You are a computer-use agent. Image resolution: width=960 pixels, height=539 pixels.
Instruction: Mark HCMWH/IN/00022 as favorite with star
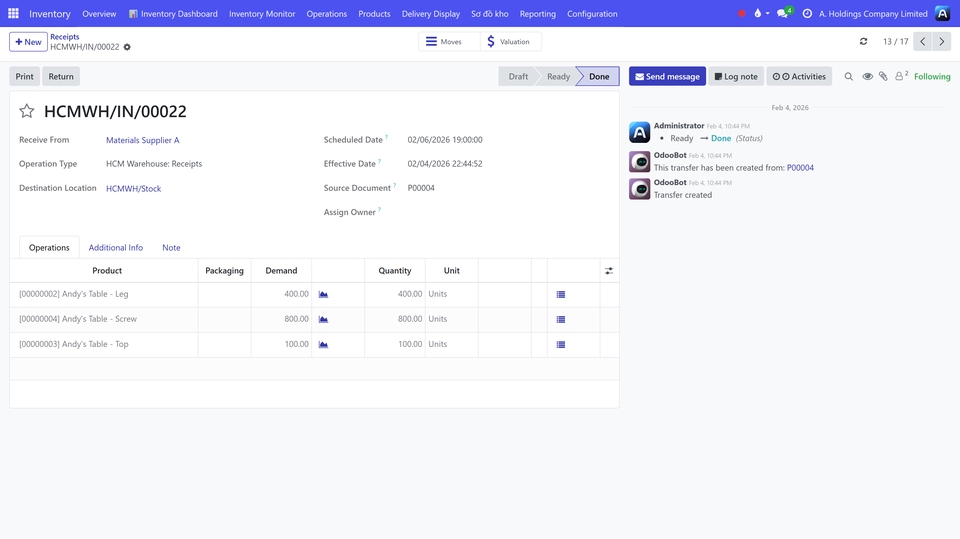click(27, 112)
